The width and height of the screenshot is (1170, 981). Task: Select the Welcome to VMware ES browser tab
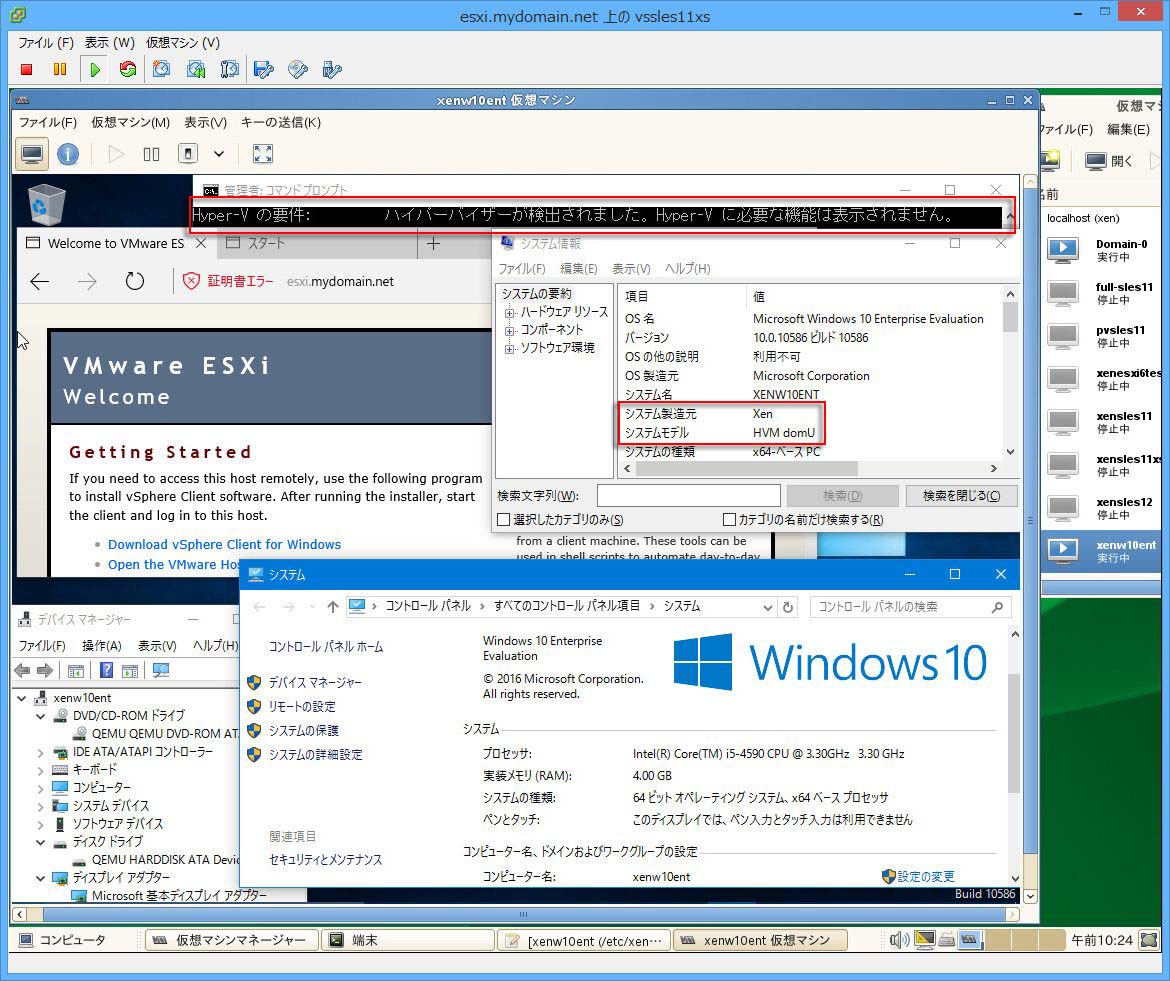(x=115, y=243)
